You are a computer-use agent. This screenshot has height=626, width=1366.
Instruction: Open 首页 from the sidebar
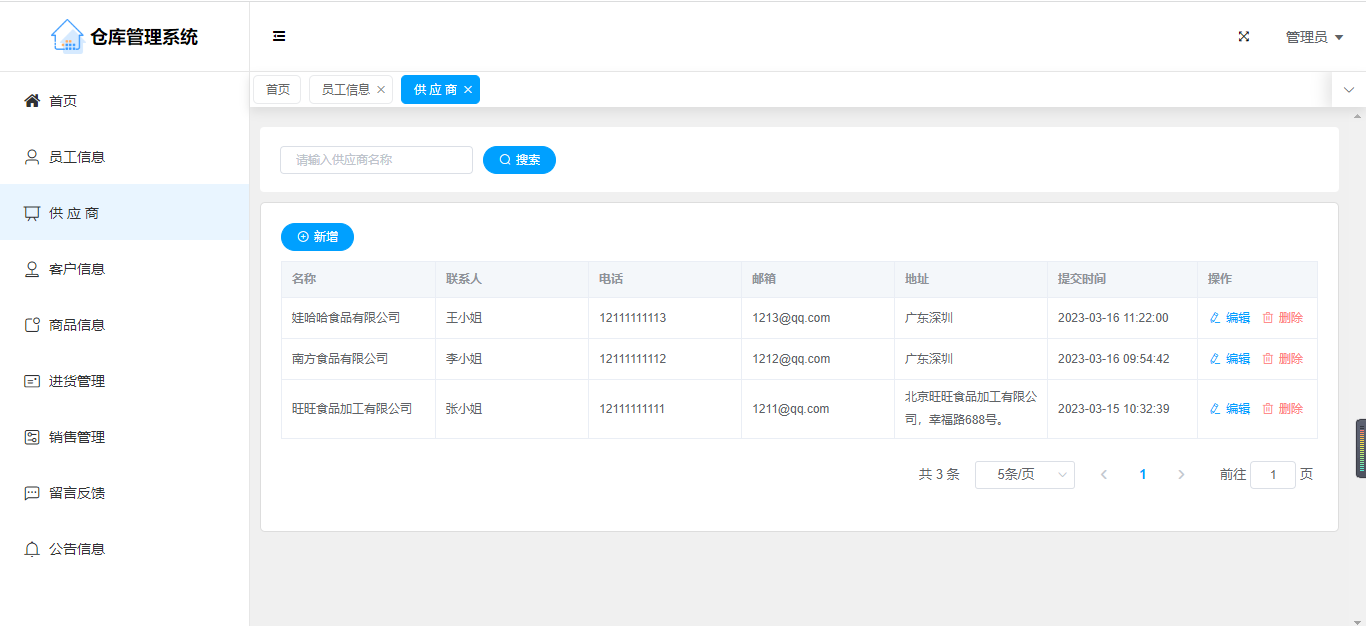(63, 101)
